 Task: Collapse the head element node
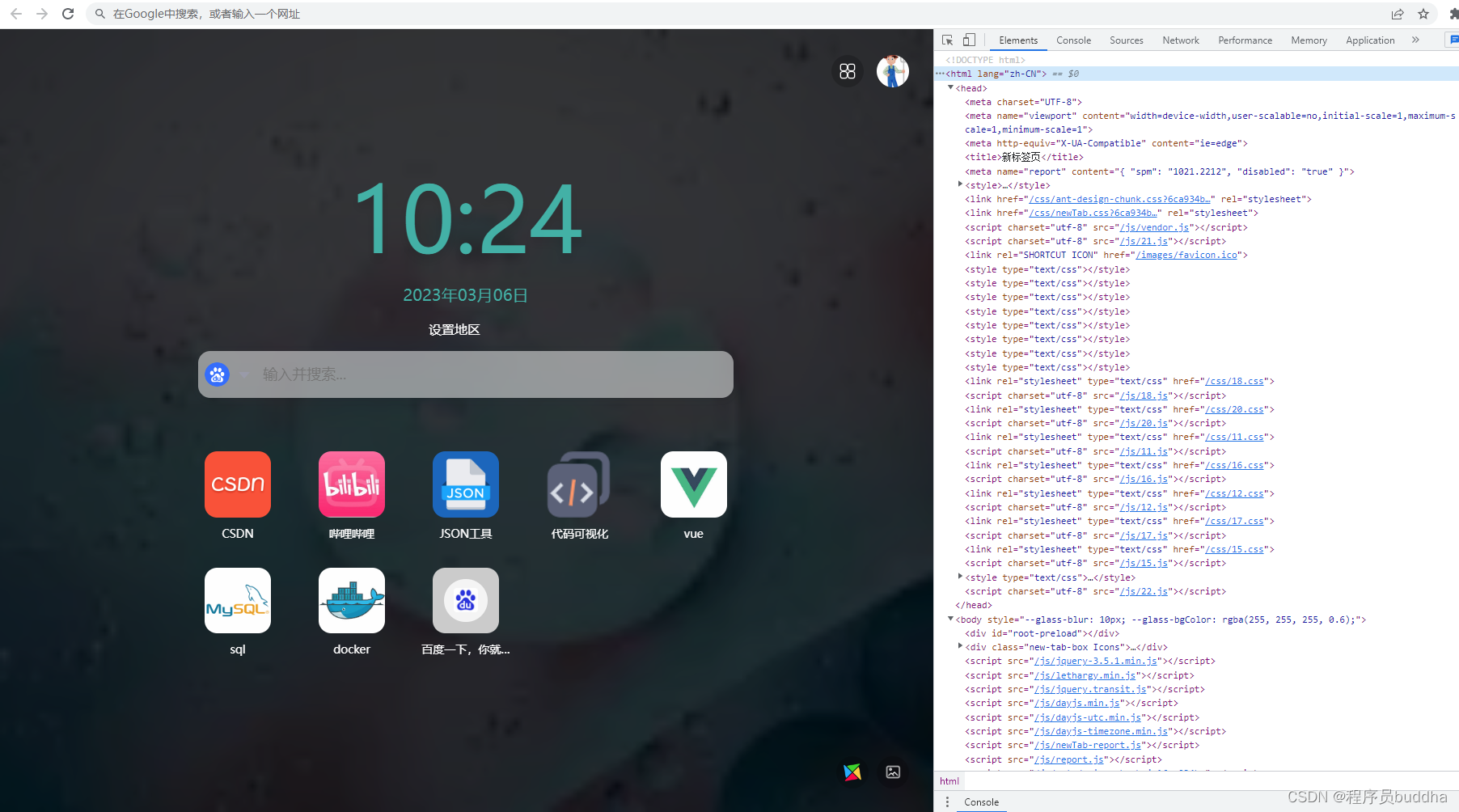coord(951,88)
